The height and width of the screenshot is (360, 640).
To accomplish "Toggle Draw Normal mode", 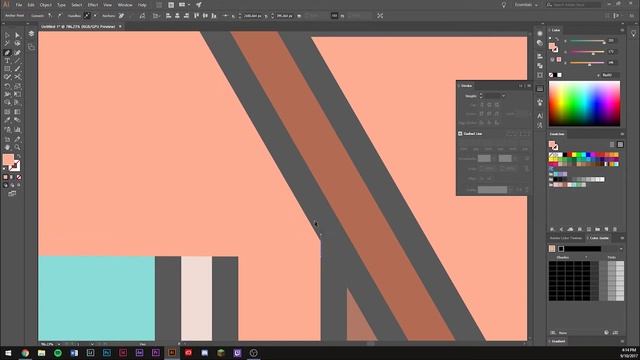I will click(x=6, y=185).
